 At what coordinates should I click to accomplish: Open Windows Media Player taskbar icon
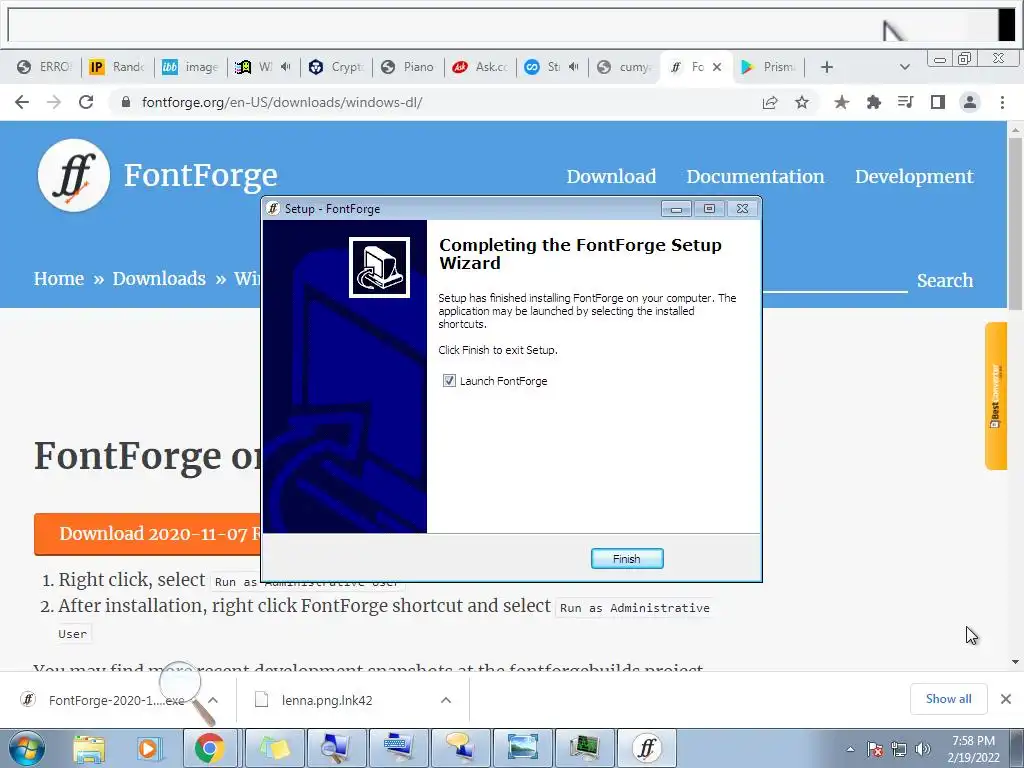(148, 748)
